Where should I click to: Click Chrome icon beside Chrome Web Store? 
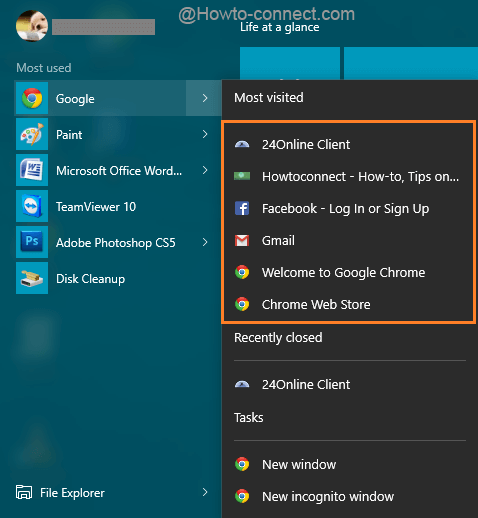pos(242,304)
